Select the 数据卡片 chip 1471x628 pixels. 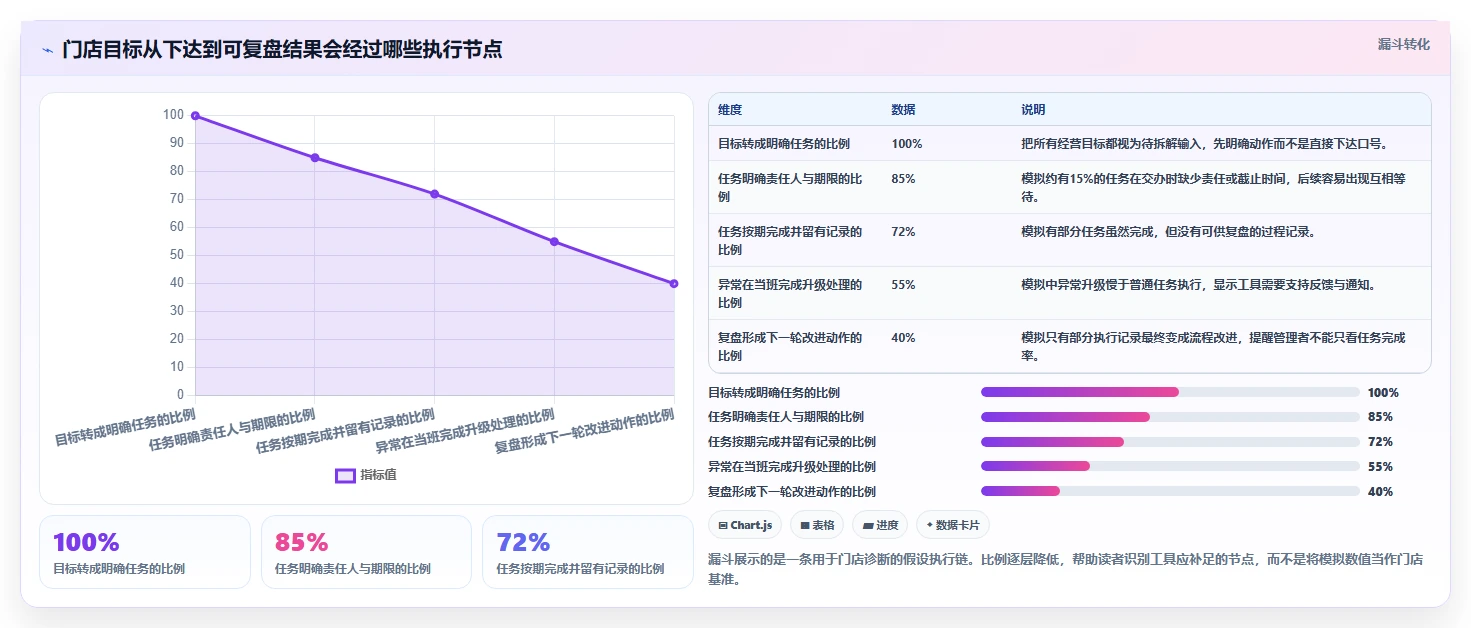click(953, 525)
